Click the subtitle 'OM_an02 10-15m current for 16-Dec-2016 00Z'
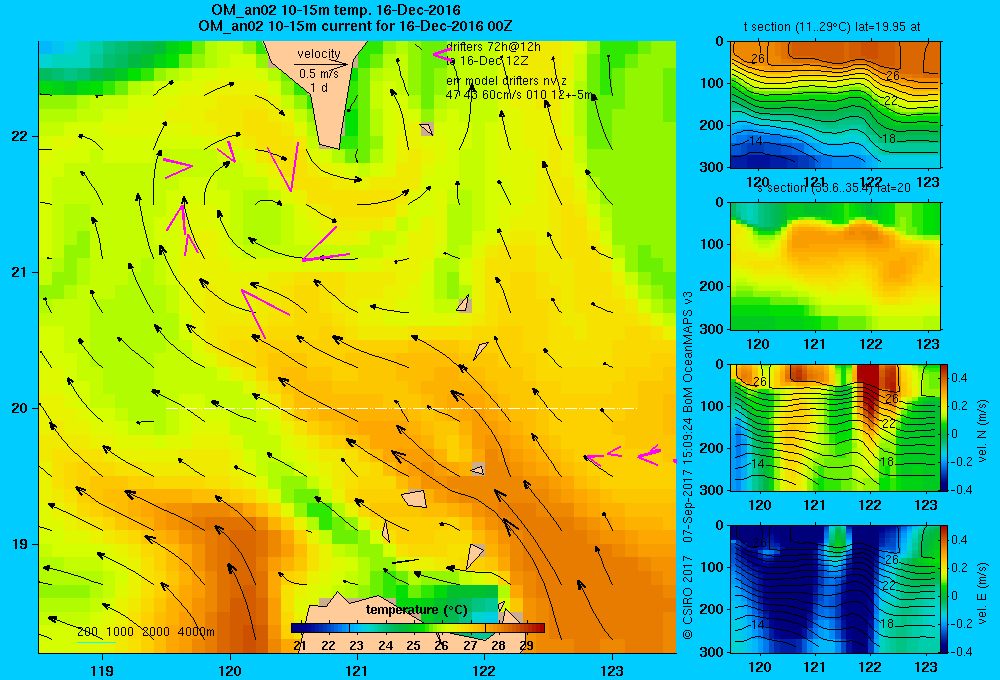The image size is (1000, 680). (x=355, y=26)
